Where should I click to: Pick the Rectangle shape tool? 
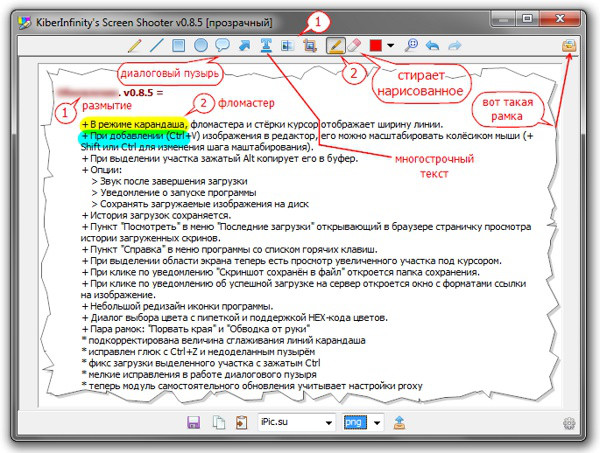coord(179,46)
